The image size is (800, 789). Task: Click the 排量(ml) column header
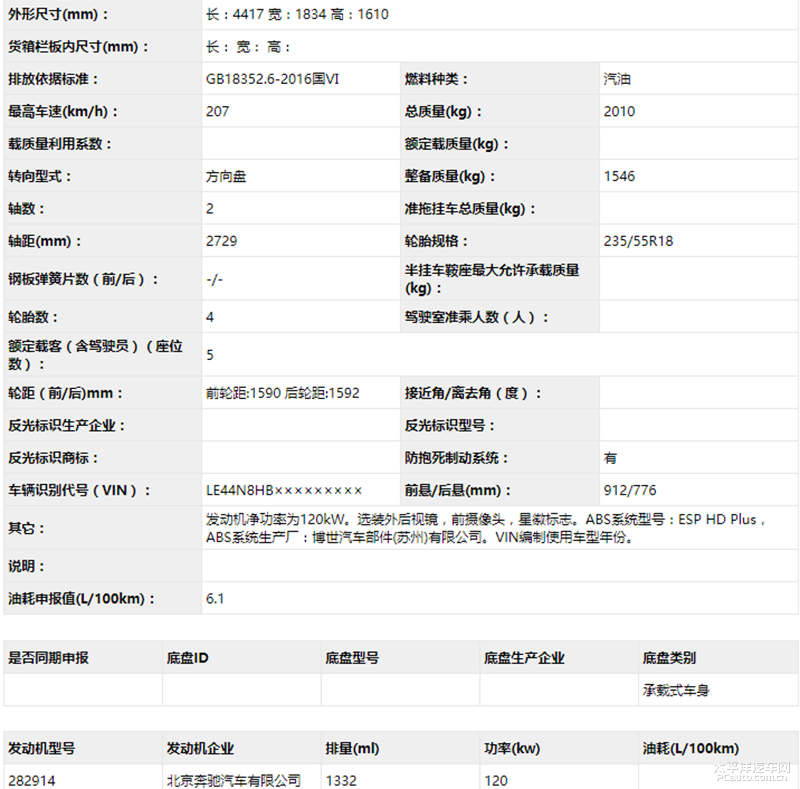[352, 749]
